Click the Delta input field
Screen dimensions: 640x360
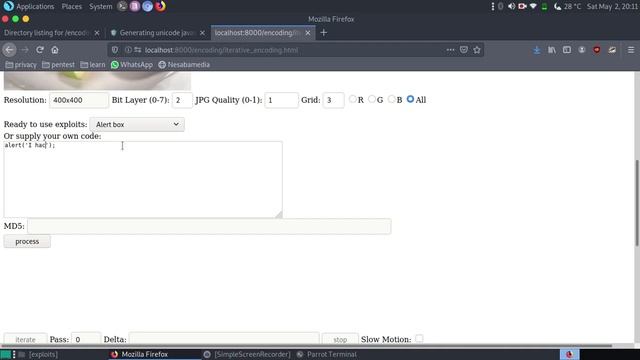[x=224, y=339]
